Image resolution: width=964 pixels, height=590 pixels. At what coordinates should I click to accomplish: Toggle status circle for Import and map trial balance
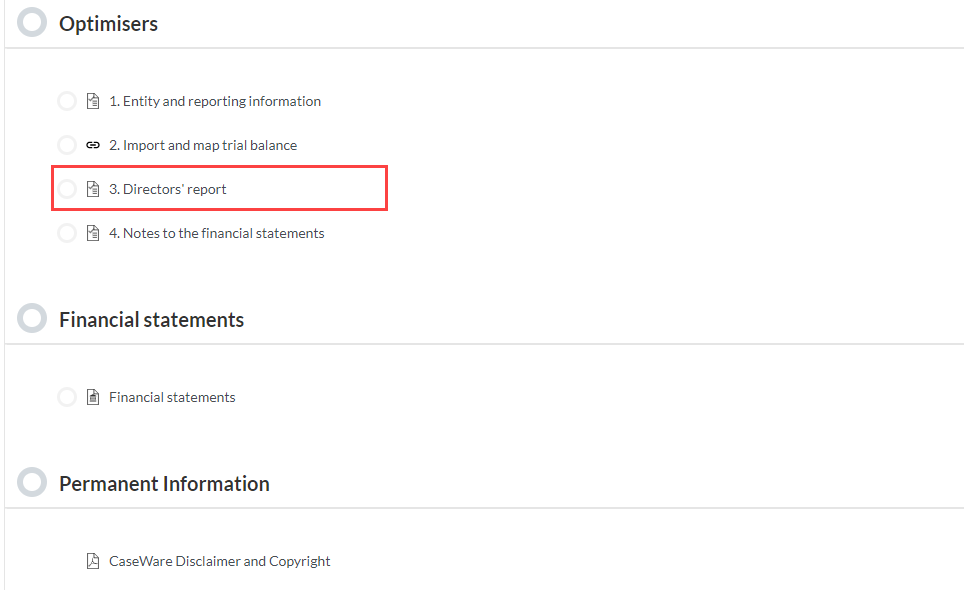(66, 145)
